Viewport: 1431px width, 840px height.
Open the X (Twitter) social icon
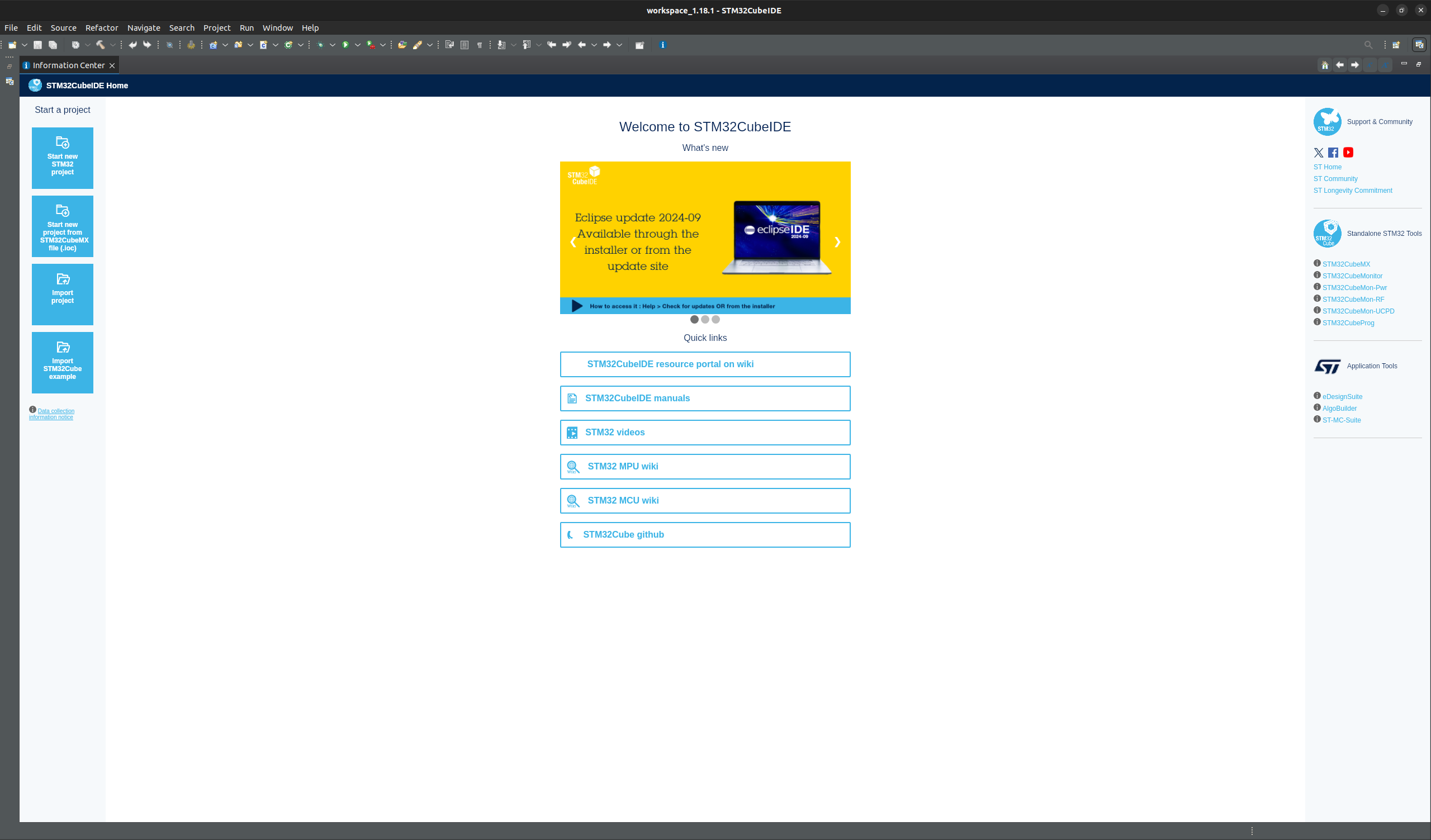coord(1318,153)
